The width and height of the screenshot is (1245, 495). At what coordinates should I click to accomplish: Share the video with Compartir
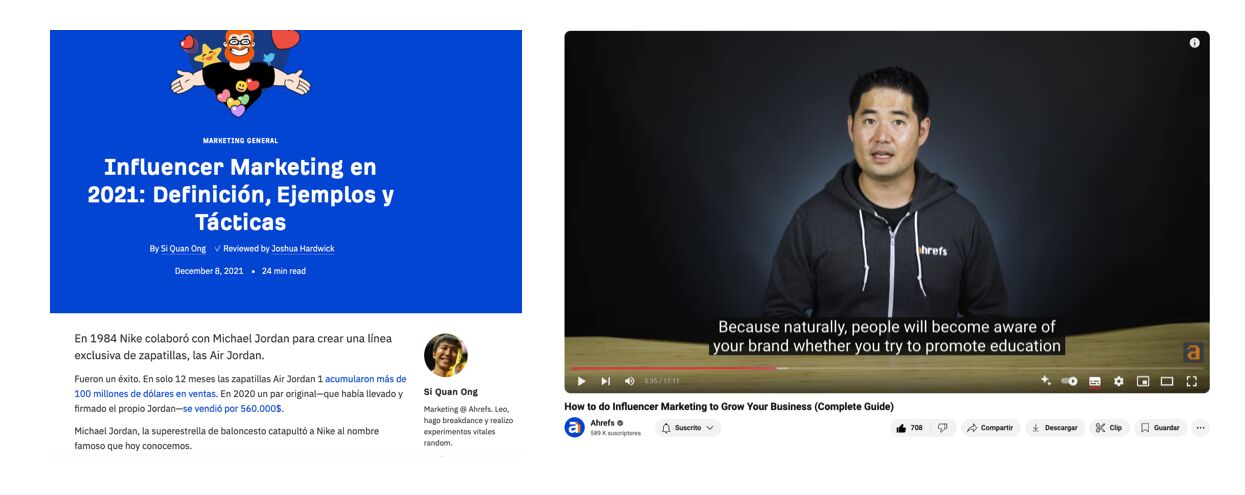coord(990,428)
